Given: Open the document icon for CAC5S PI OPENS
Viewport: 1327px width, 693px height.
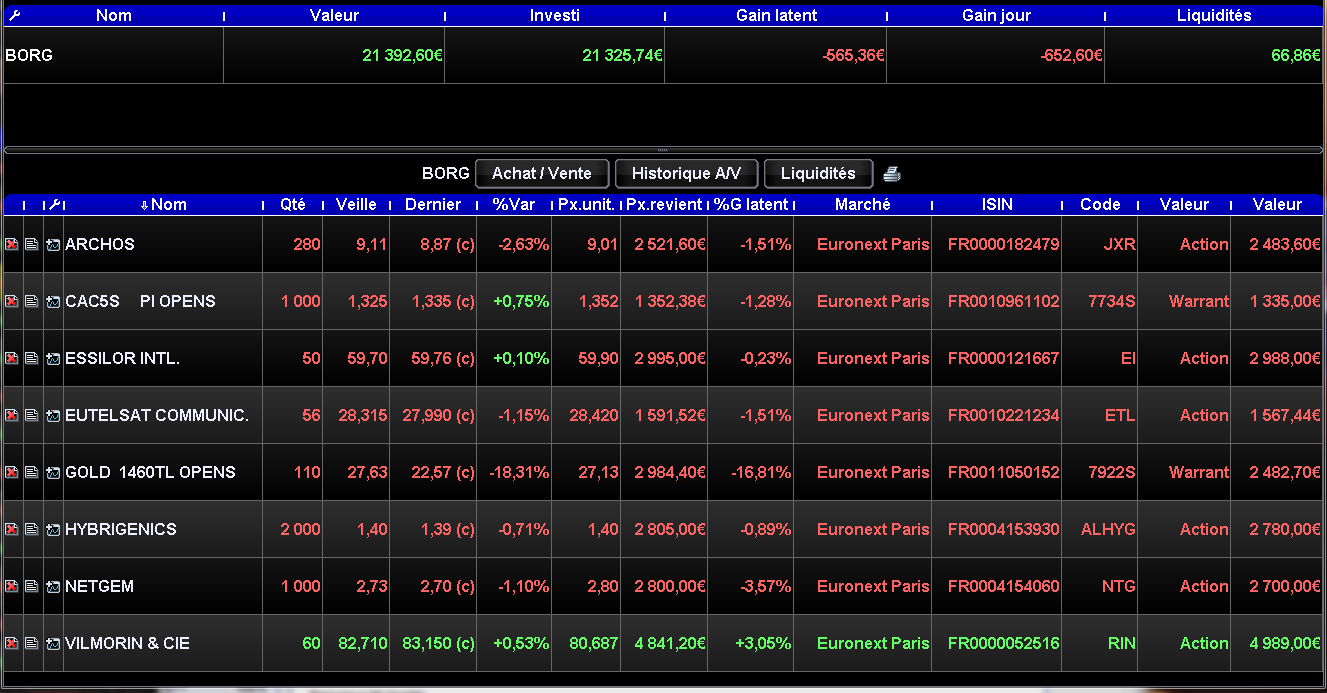Looking at the screenshot, I should pyautogui.click(x=32, y=301).
